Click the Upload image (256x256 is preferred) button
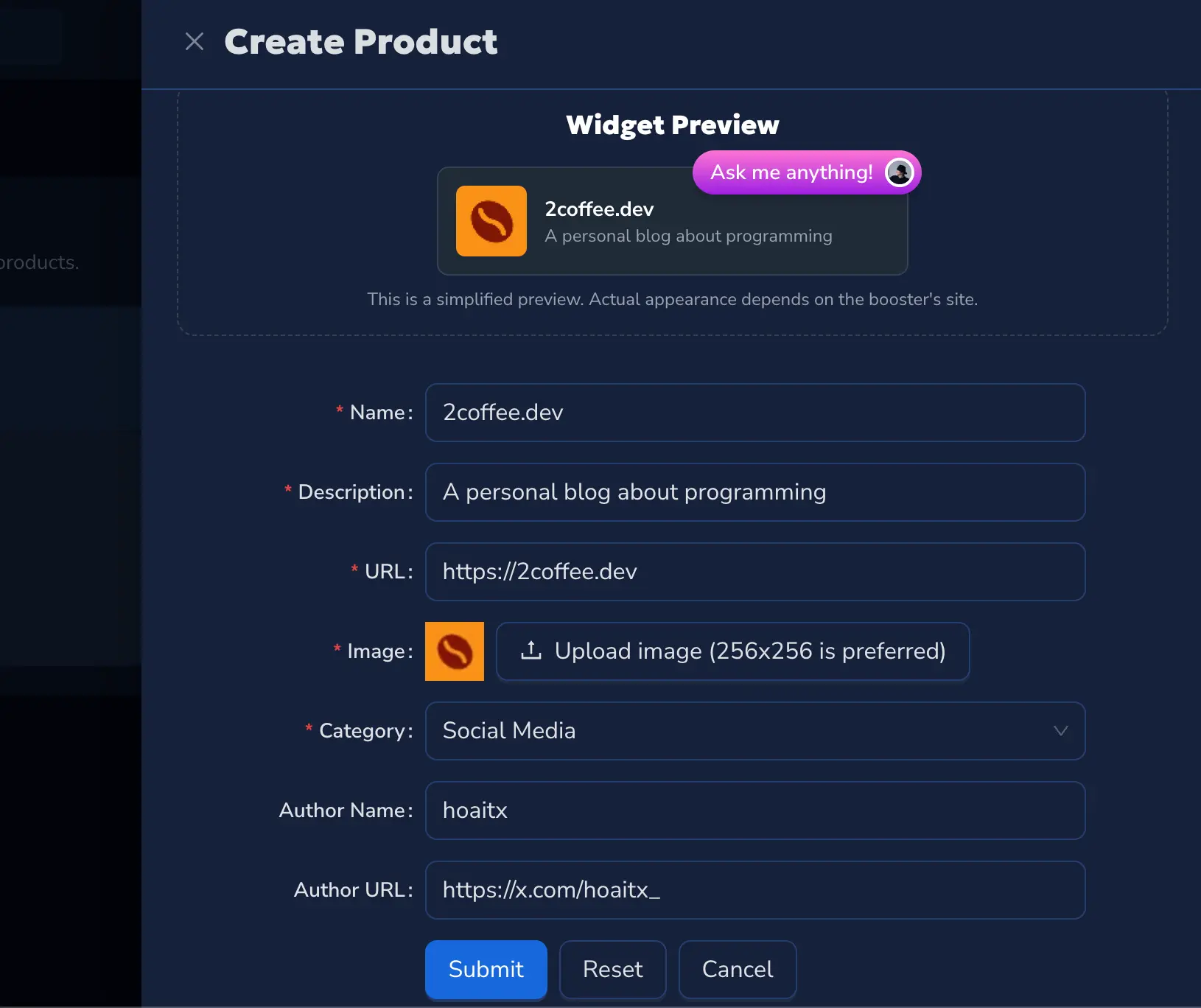The width and height of the screenshot is (1201, 1008). (x=733, y=651)
